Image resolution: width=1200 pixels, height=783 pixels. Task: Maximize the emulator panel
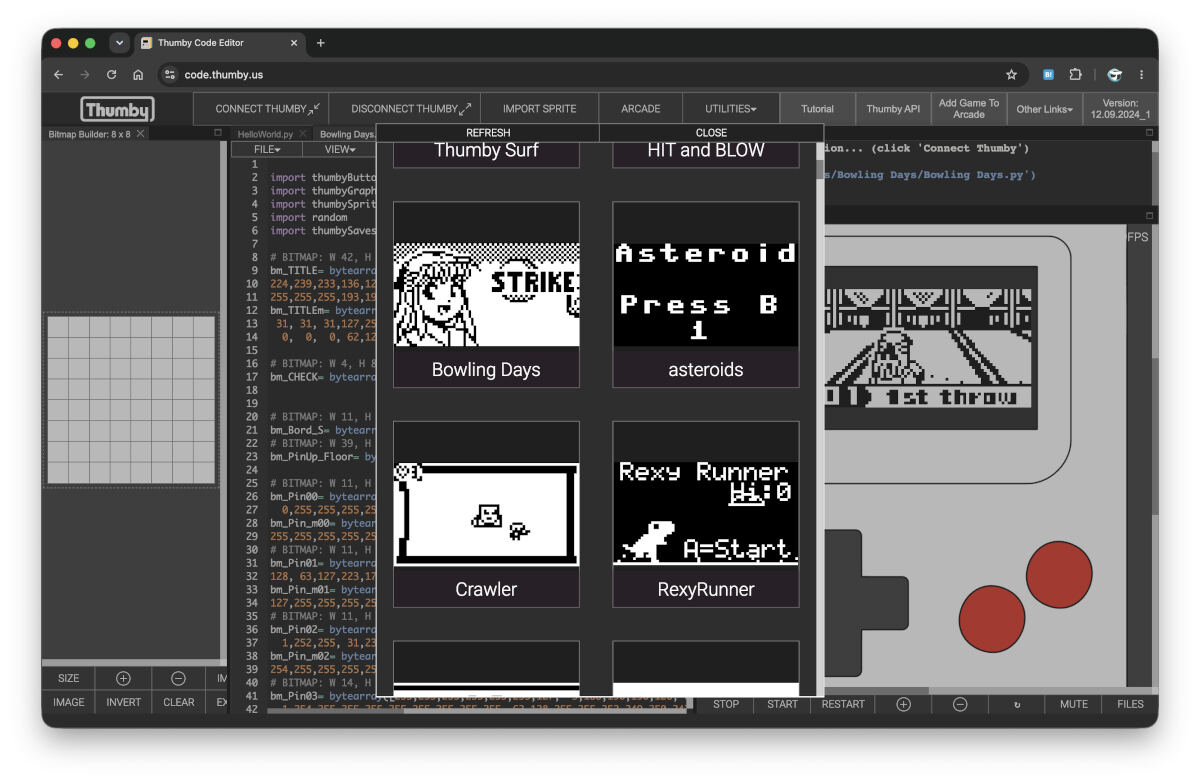coord(1149,216)
